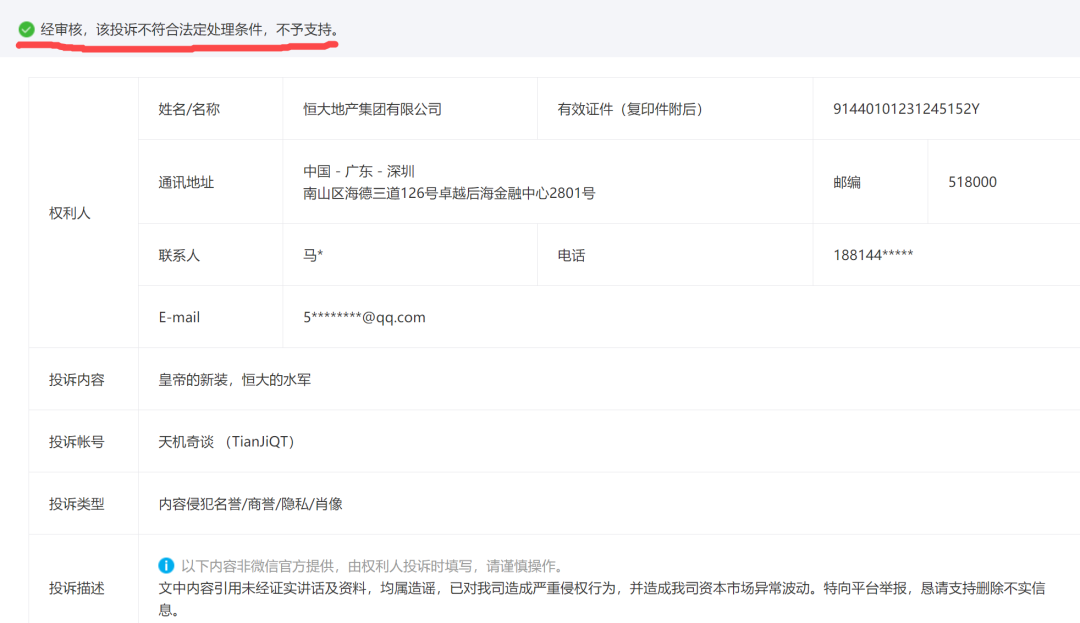Viewport: 1080px width, 623px height.
Task: Select phone number 188144*****
Action: [x=873, y=255]
